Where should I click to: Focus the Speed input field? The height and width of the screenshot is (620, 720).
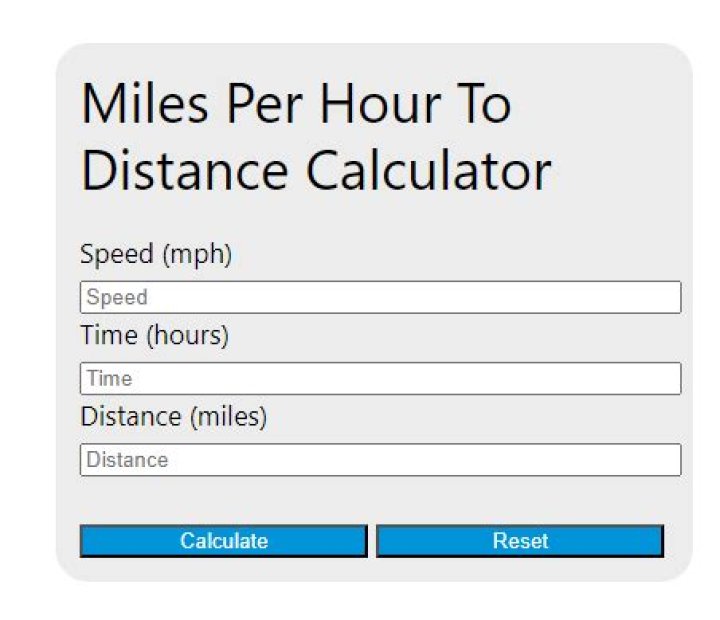point(380,297)
